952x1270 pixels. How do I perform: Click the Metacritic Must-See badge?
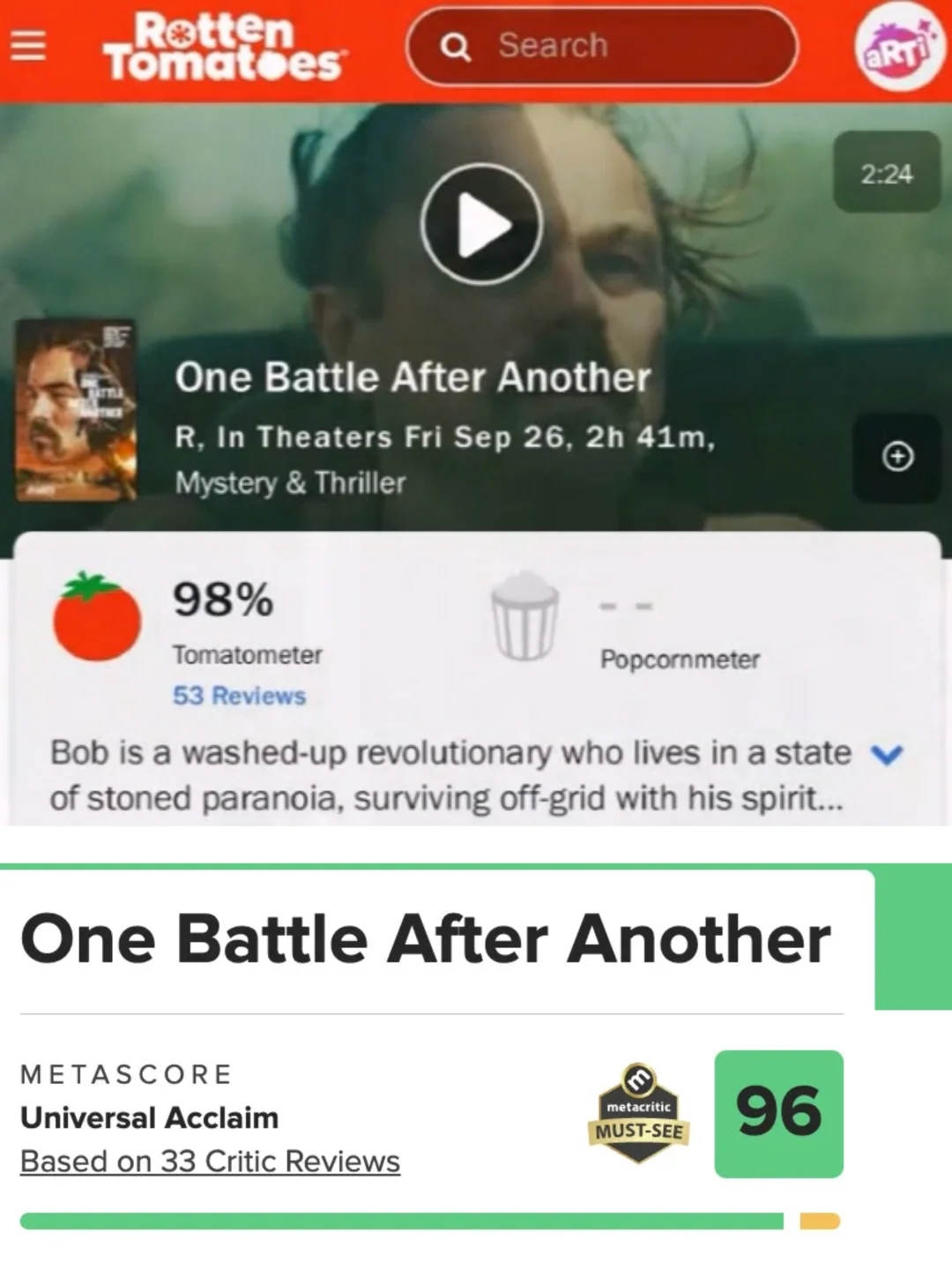(639, 1114)
